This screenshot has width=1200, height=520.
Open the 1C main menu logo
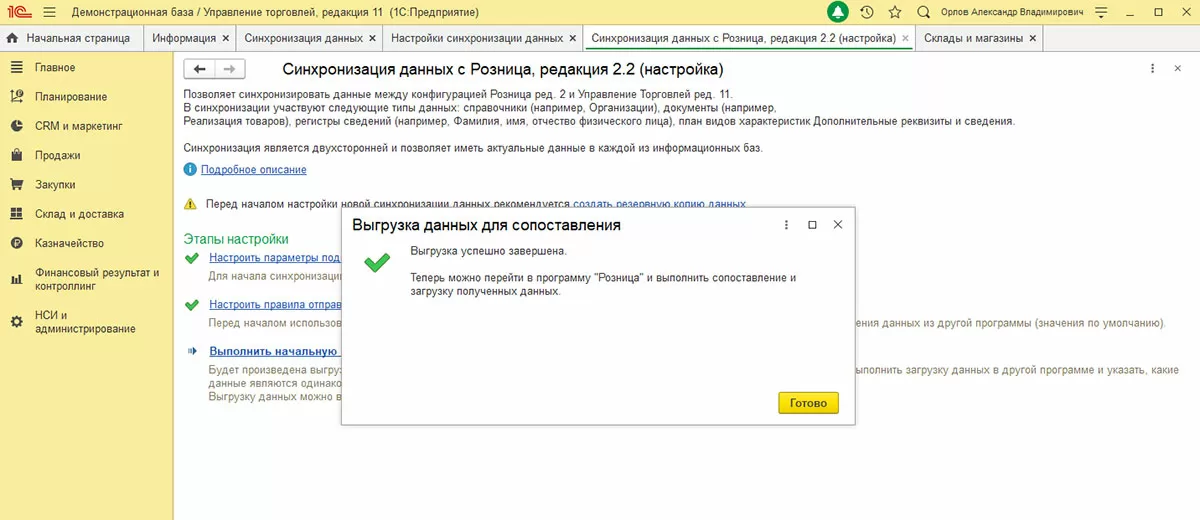tap(20, 12)
